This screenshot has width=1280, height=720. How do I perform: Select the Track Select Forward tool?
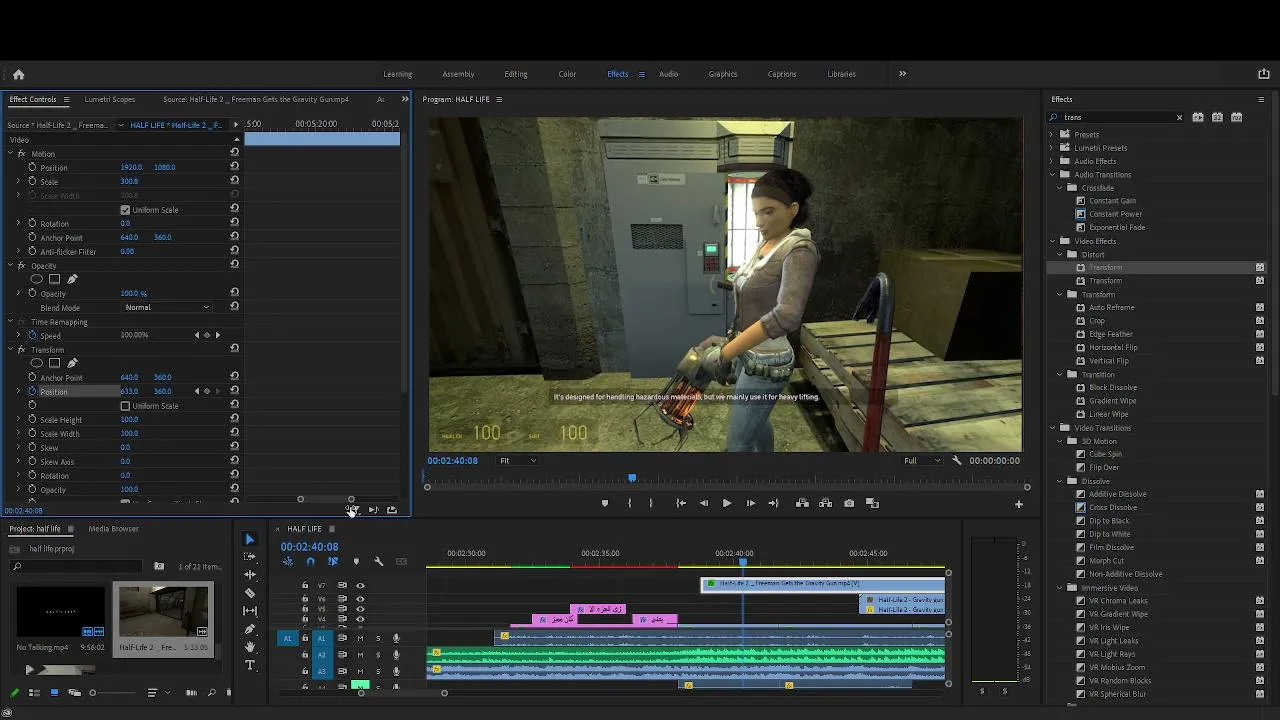click(250, 557)
